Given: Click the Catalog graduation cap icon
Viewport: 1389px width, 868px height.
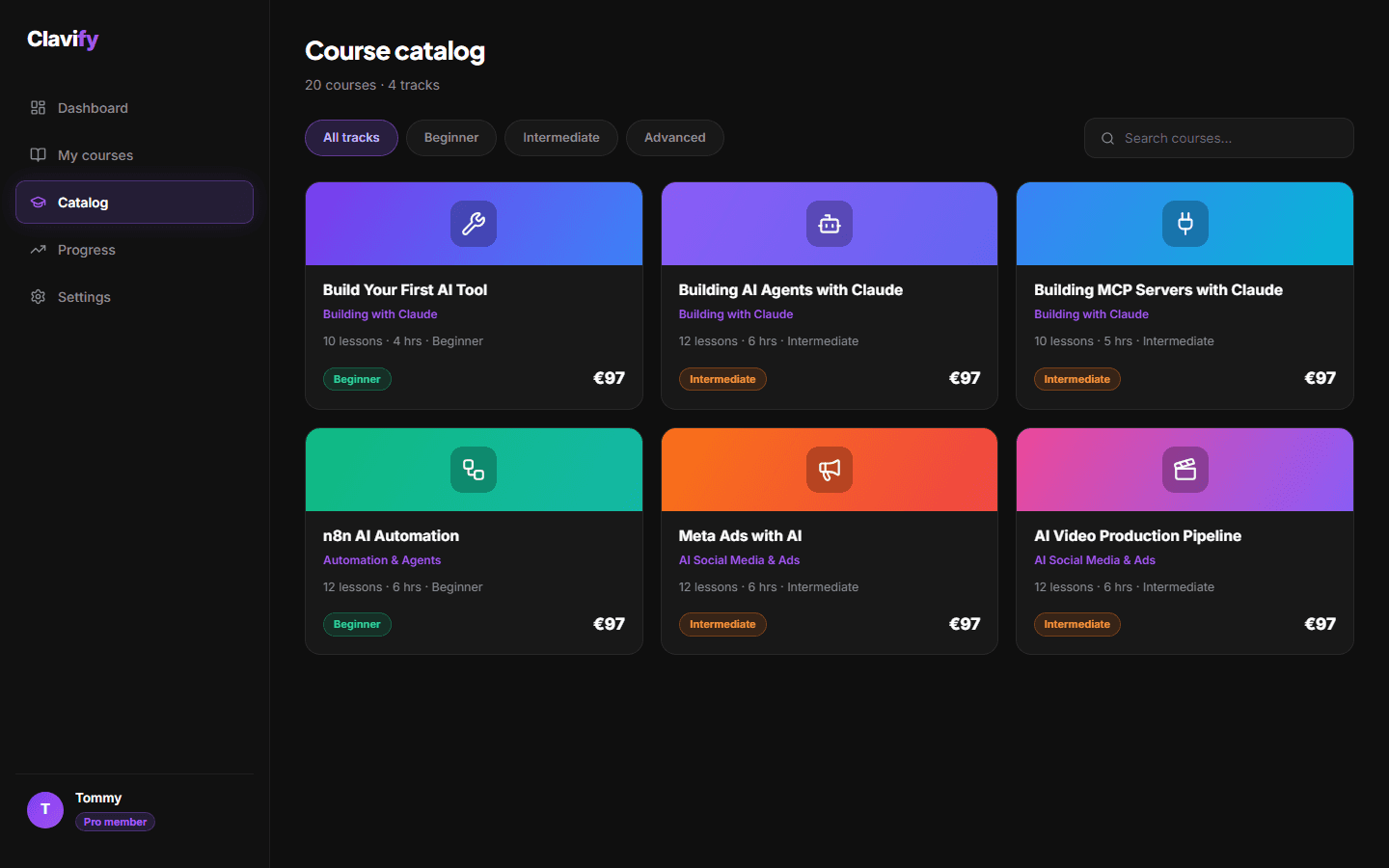Looking at the screenshot, I should (38, 203).
